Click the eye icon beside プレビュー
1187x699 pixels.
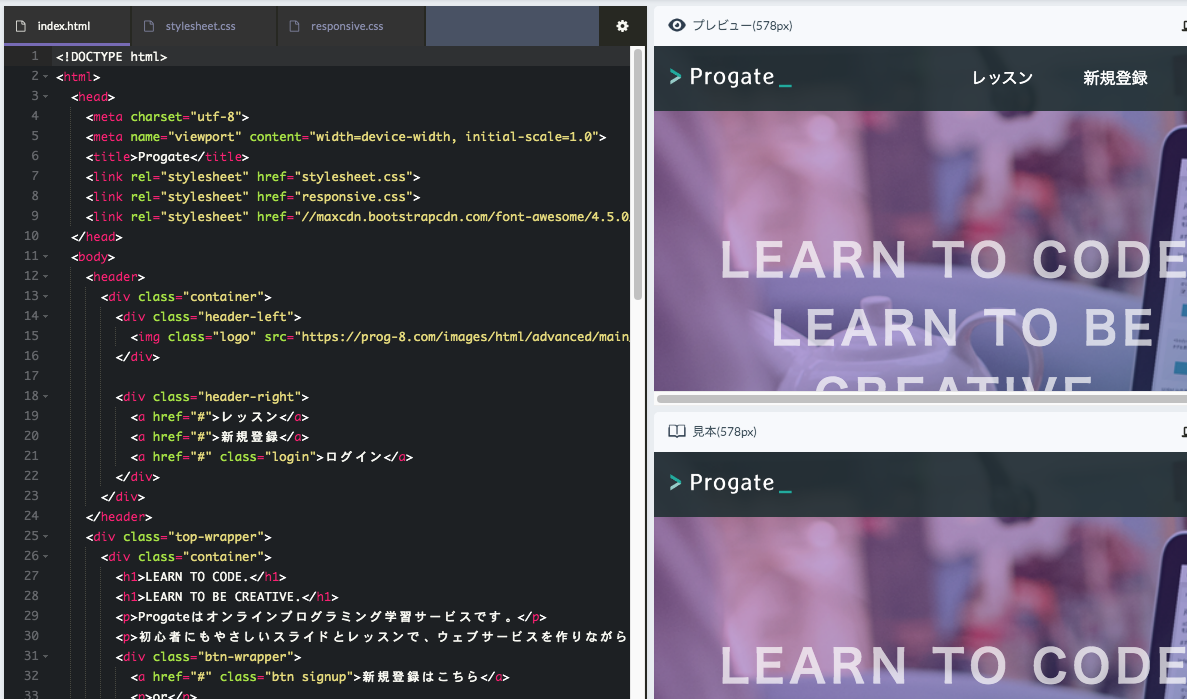point(677,26)
